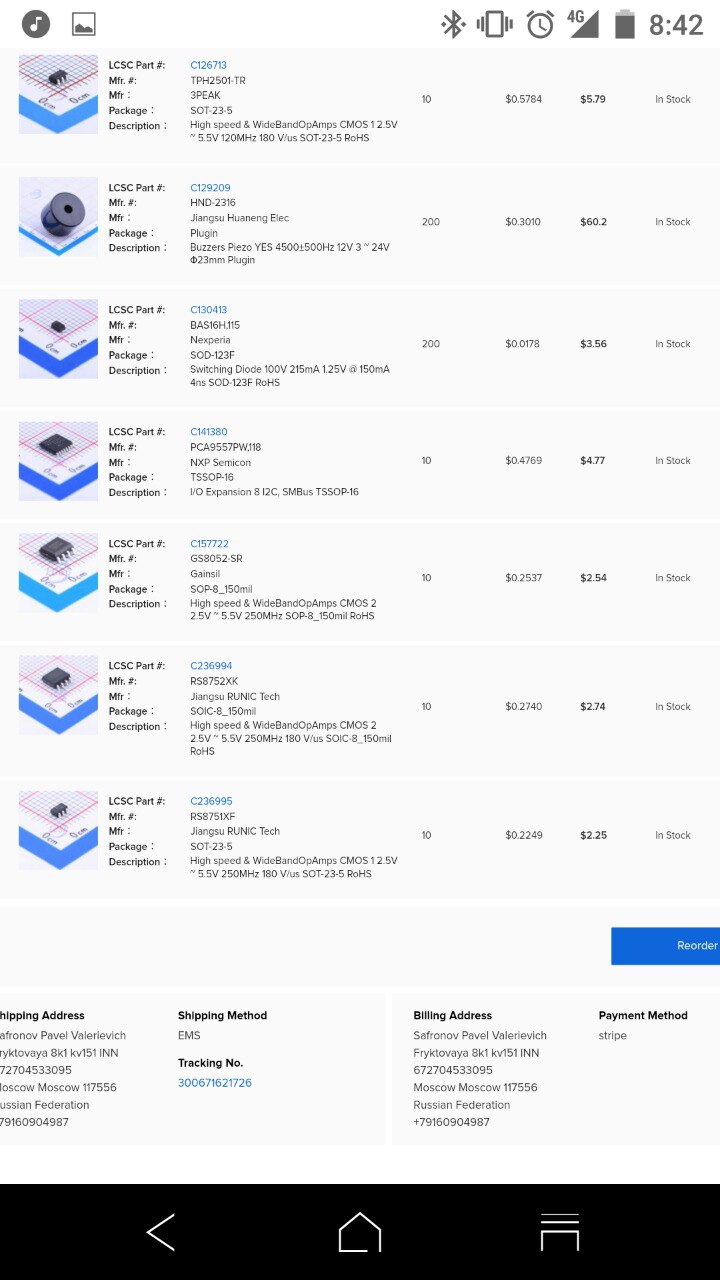
Task: Open part link C157722
Action: click(209, 544)
